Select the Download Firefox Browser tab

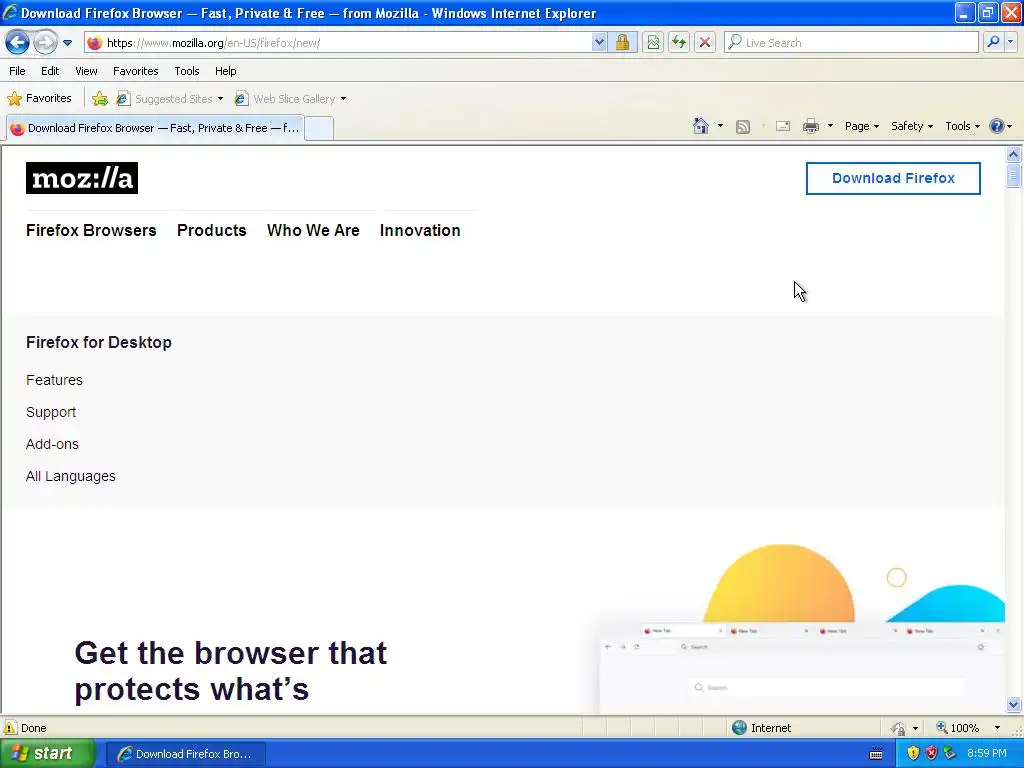155,128
